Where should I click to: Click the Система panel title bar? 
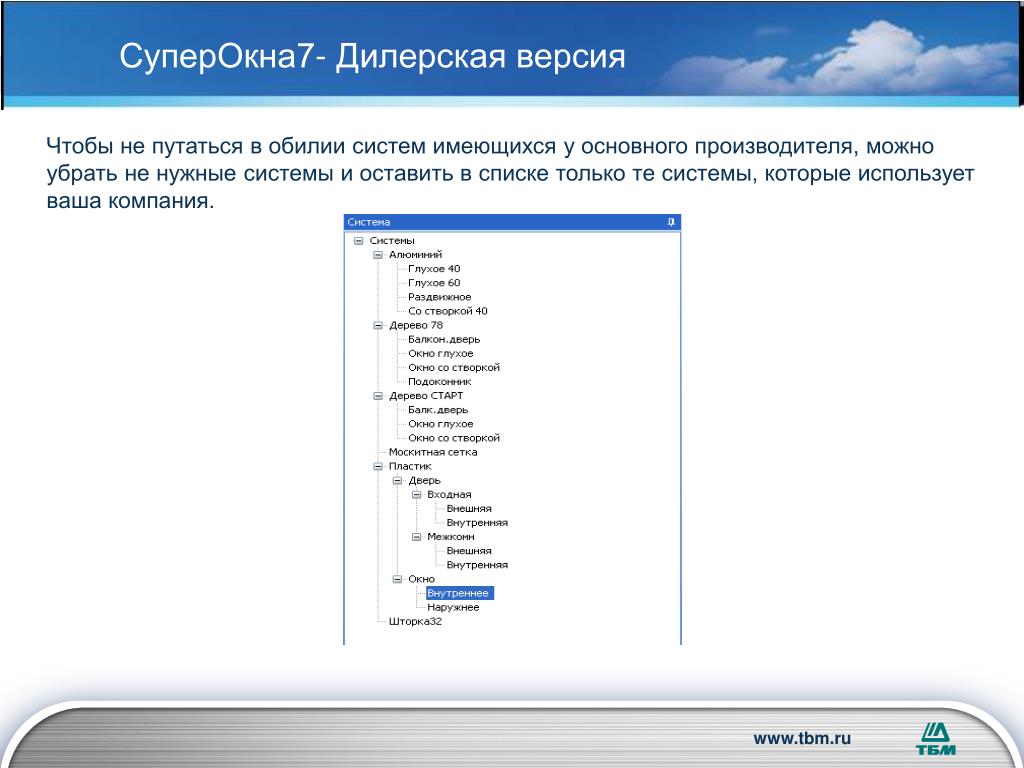[513, 222]
